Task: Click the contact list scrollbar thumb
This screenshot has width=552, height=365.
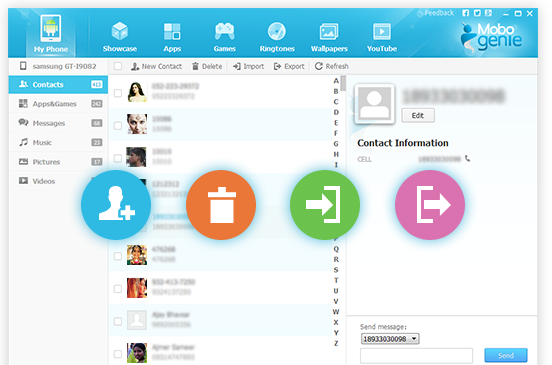Action: click(x=343, y=83)
